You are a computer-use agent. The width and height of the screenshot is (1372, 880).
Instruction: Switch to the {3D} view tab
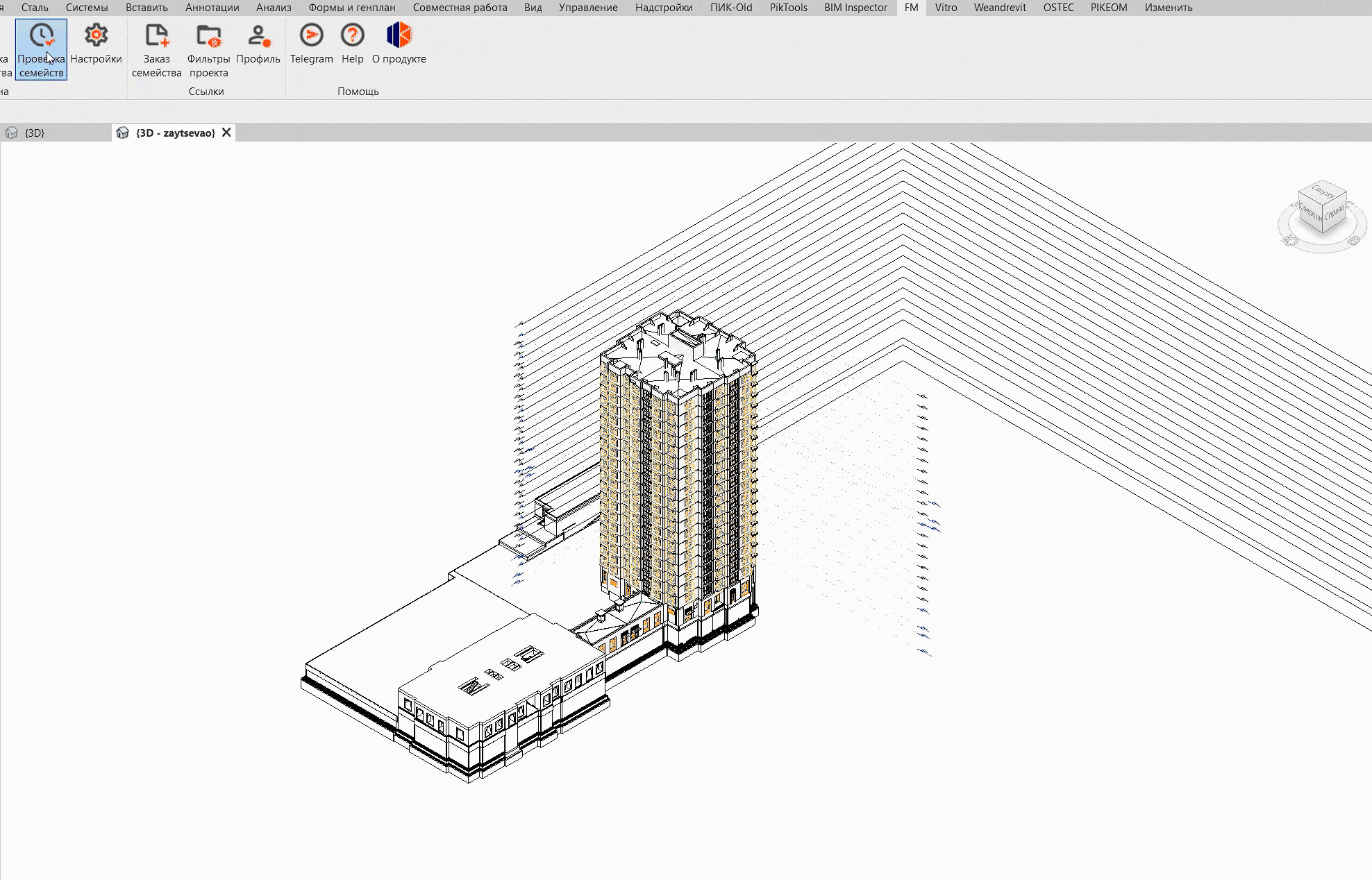[x=35, y=133]
